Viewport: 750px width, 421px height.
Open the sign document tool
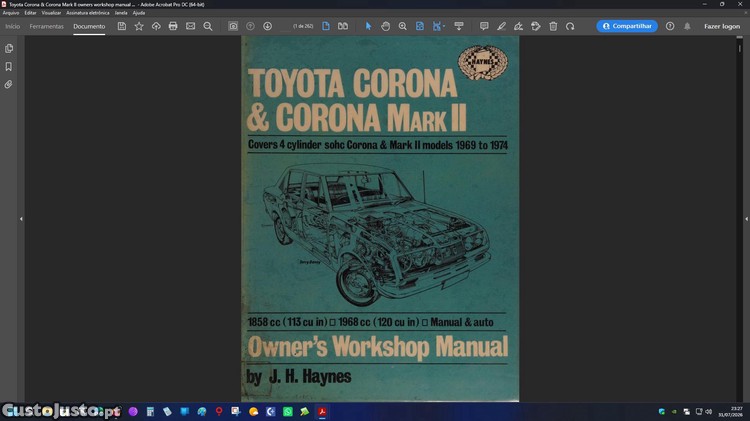tap(518, 26)
